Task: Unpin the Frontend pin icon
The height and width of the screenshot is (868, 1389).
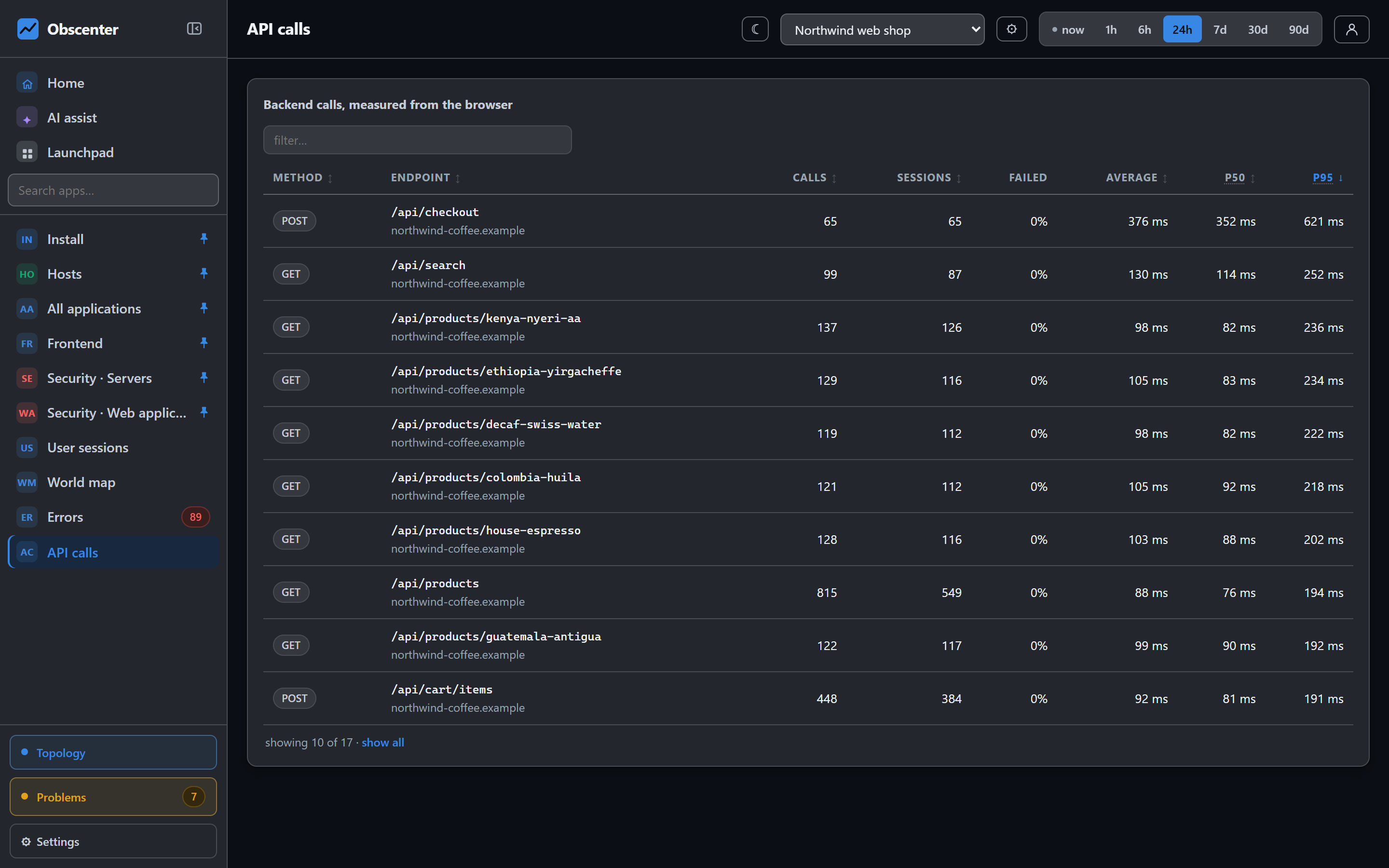Action: [x=204, y=343]
